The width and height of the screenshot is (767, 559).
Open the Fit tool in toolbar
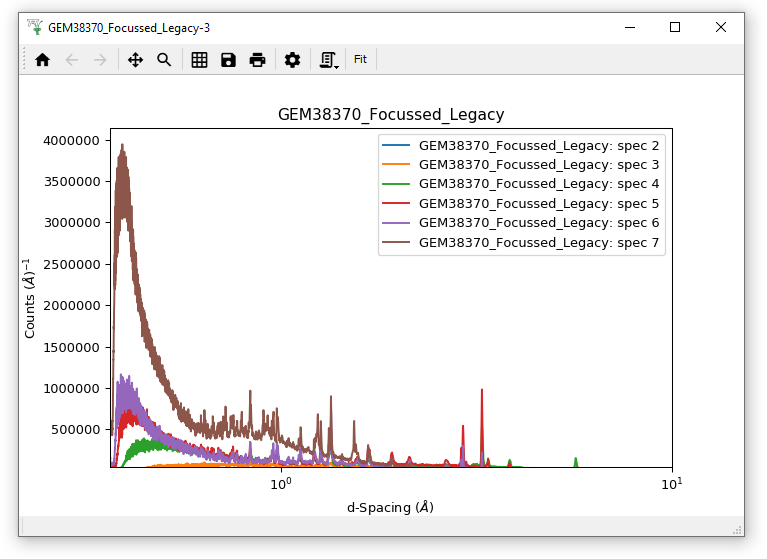[360, 60]
